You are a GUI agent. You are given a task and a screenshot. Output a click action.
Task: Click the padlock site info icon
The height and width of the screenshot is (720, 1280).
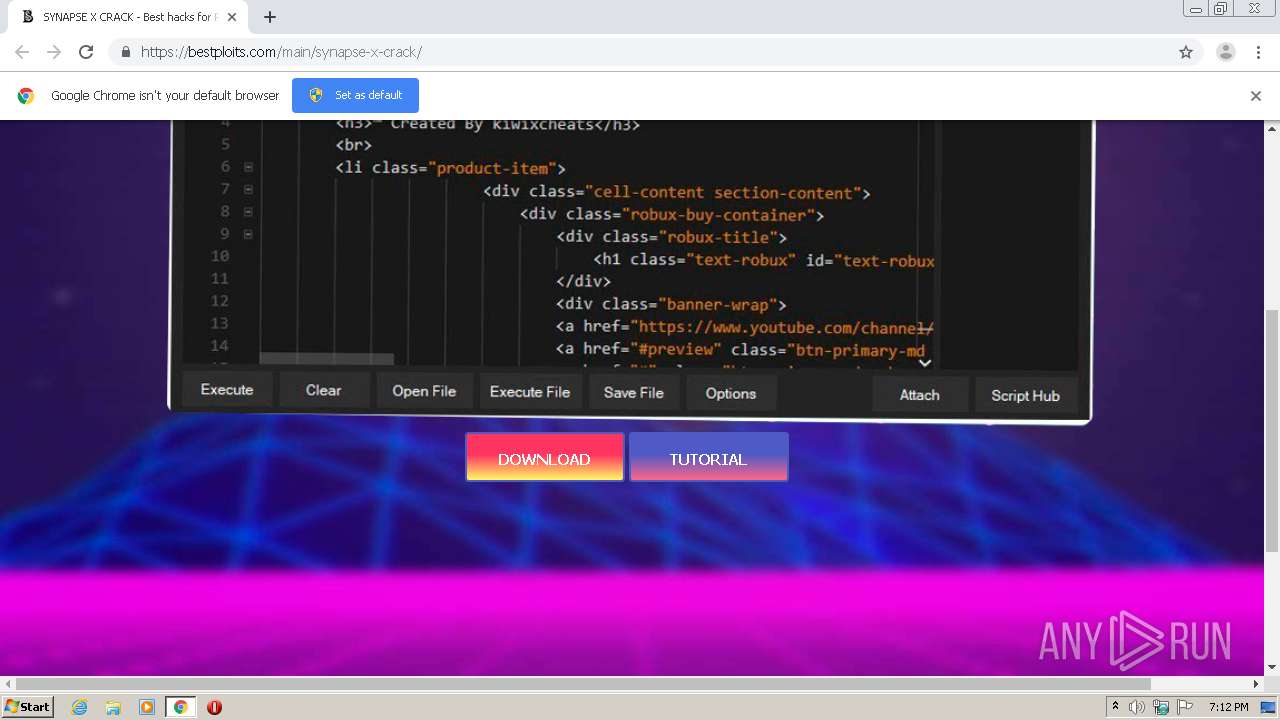click(x=125, y=52)
